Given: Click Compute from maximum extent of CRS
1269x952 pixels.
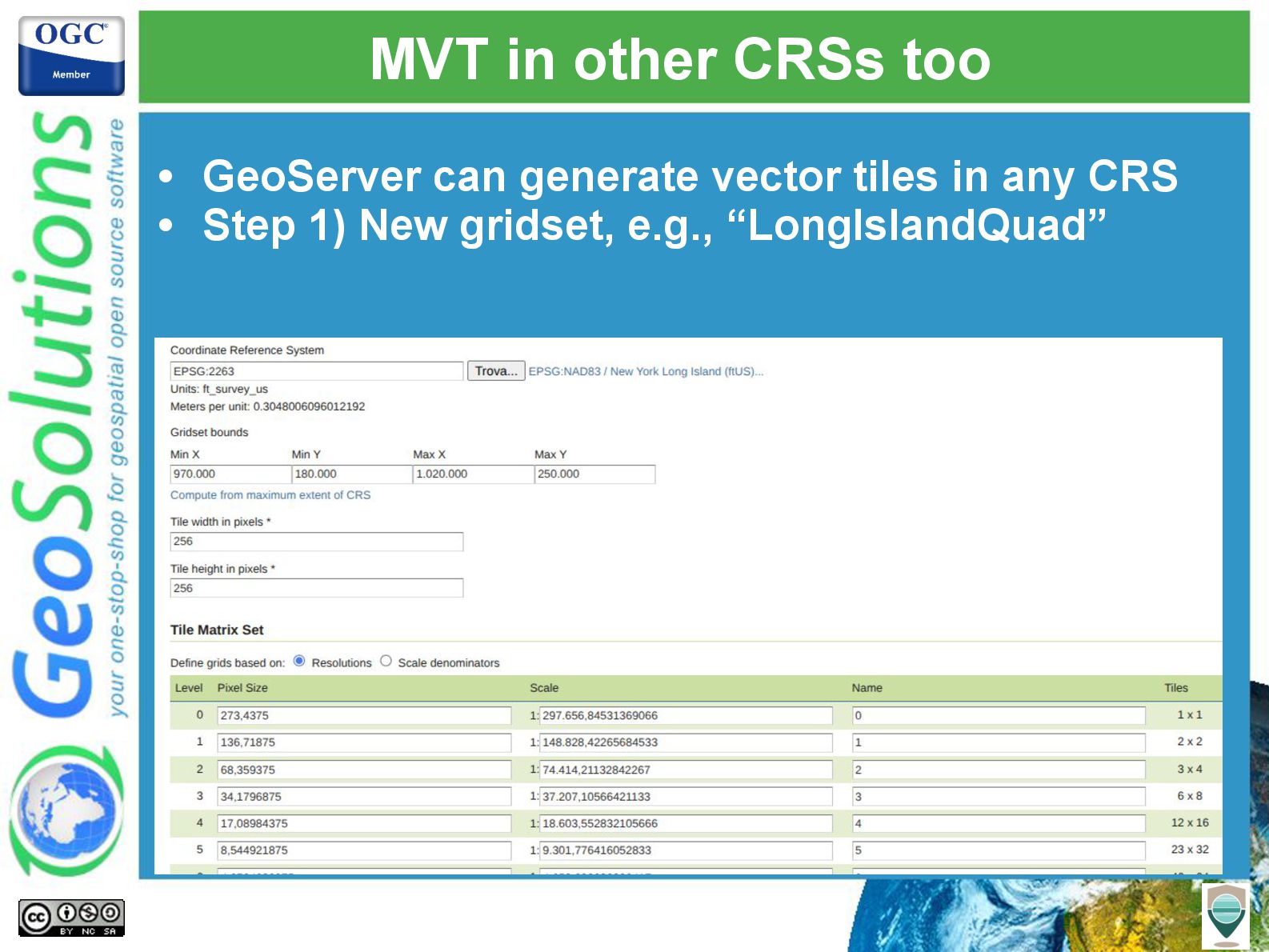Looking at the screenshot, I should pyautogui.click(x=270, y=495).
